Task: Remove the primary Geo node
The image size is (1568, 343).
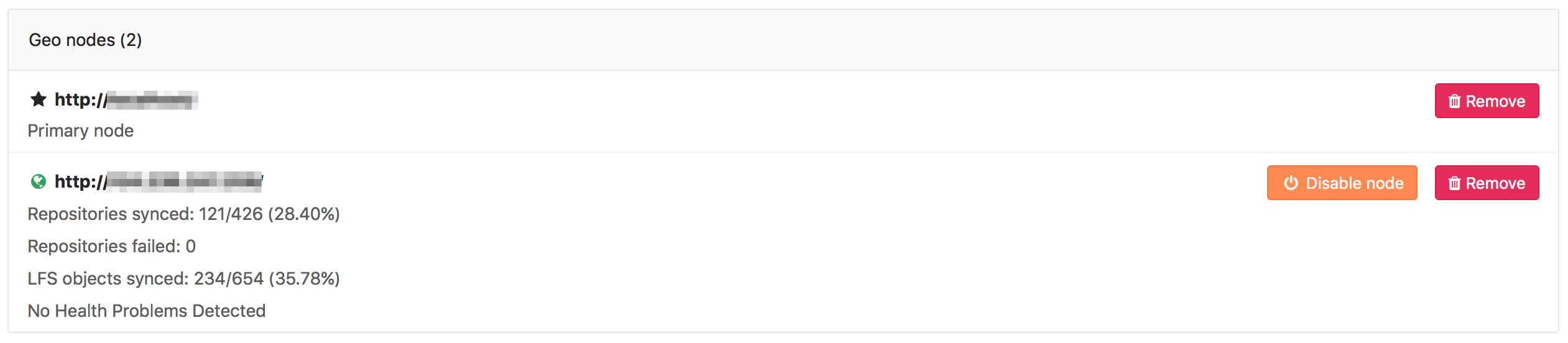Action: [x=1487, y=101]
